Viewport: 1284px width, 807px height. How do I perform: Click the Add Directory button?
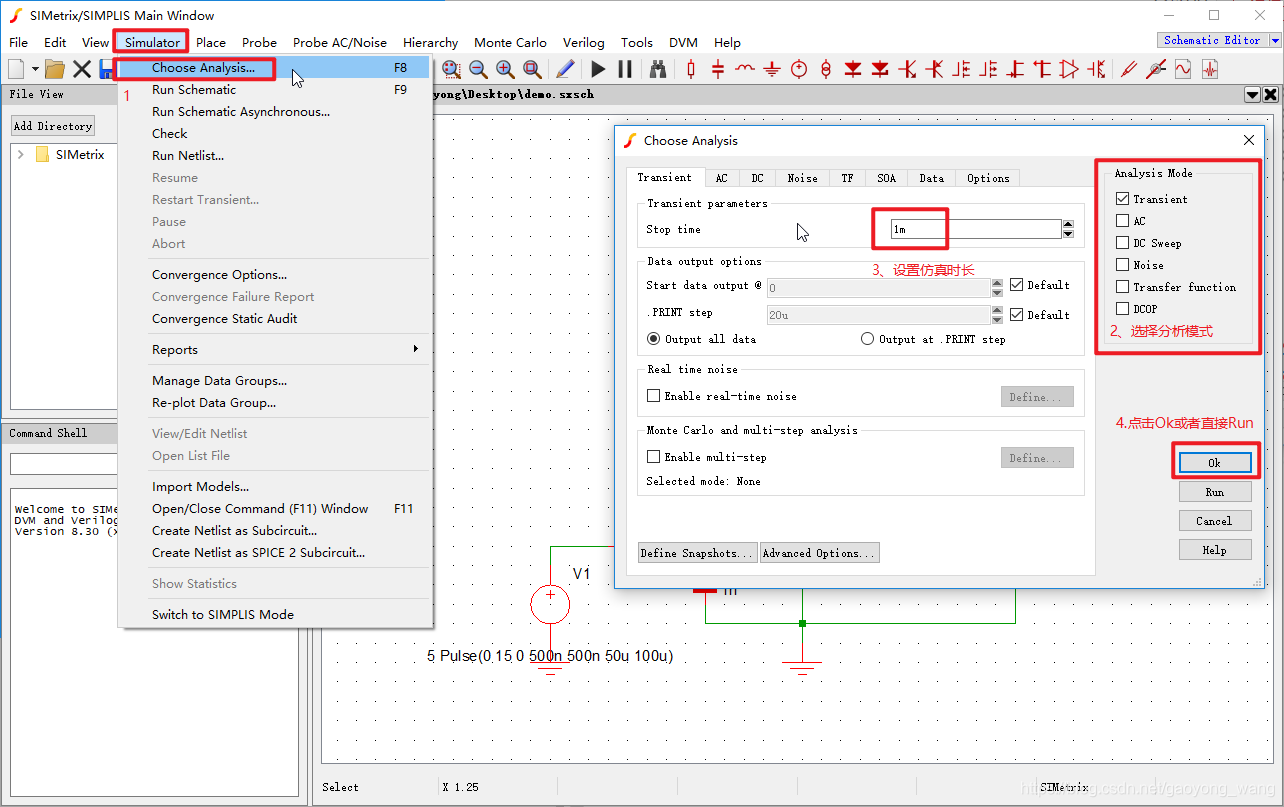click(x=53, y=126)
